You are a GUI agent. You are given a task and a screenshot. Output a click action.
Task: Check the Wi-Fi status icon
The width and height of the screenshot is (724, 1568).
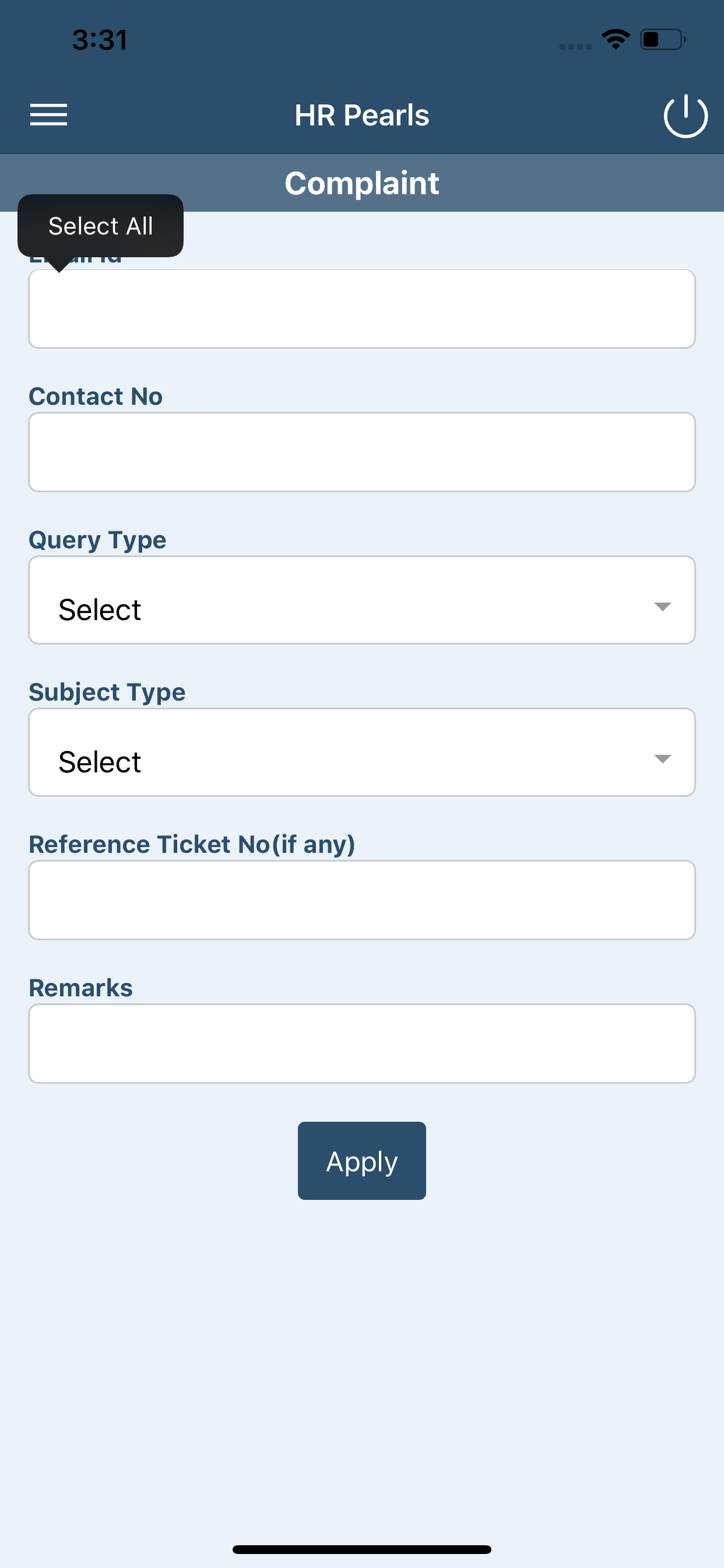click(615, 40)
